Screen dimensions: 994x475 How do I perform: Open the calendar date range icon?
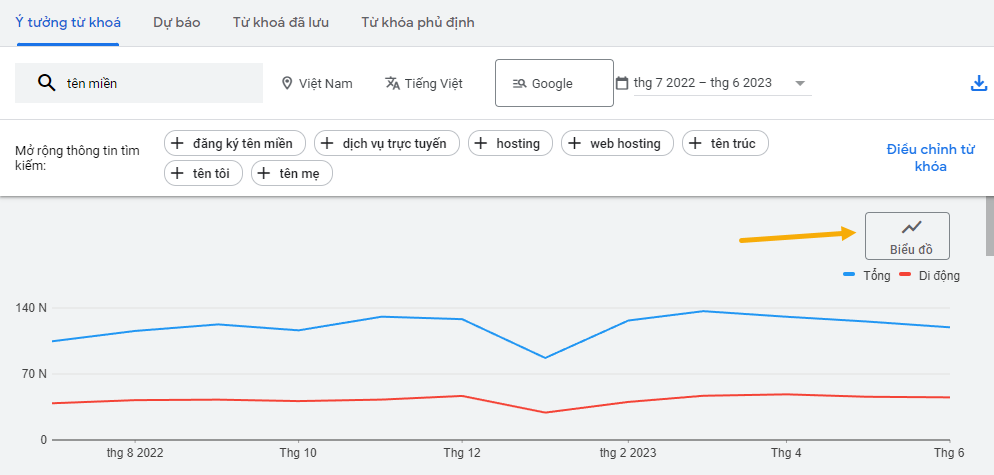point(622,83)
